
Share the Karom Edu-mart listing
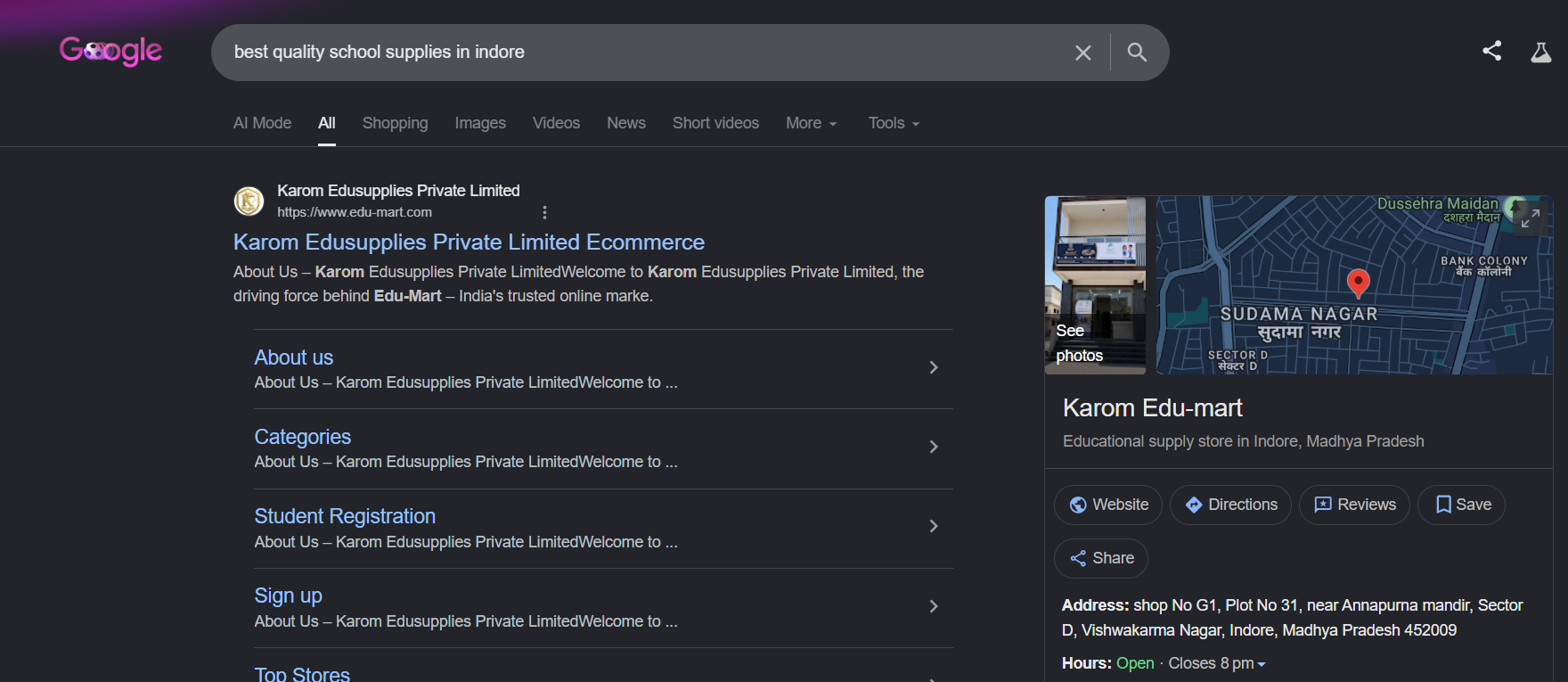pyautogui.click(x=1101, y=558)
